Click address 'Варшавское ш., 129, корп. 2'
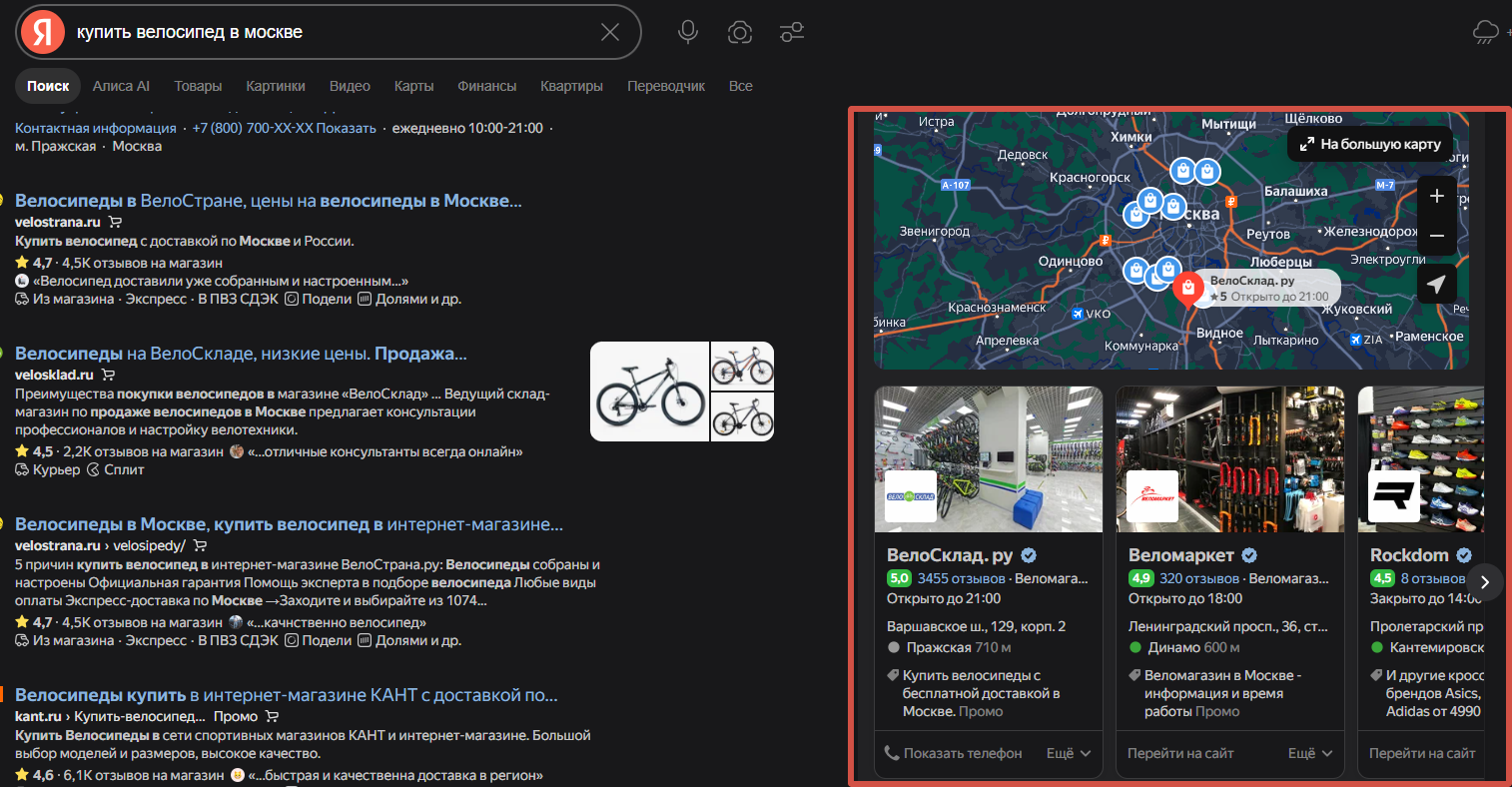This screenshot has height=787, width=1512. (x=977, y=626)
